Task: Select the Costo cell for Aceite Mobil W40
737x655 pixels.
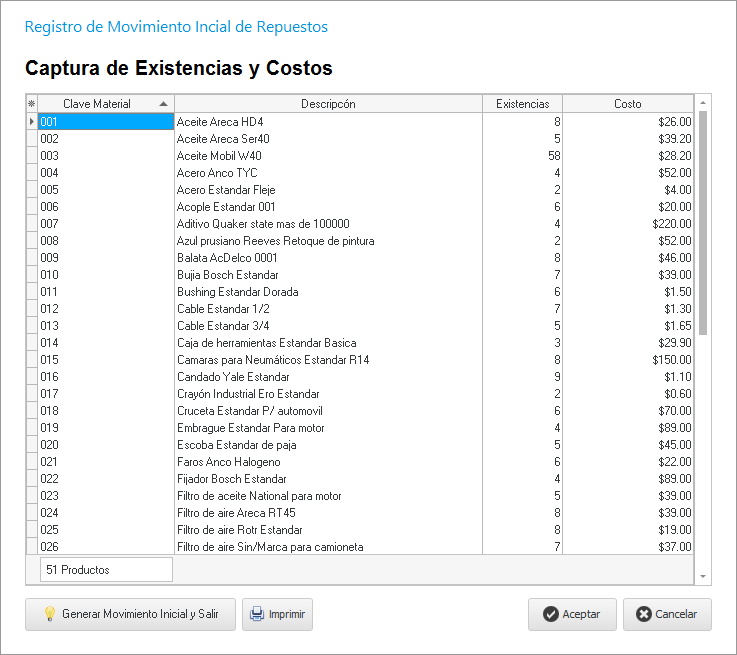Action: pyautogui.click(x=627, y=156)
